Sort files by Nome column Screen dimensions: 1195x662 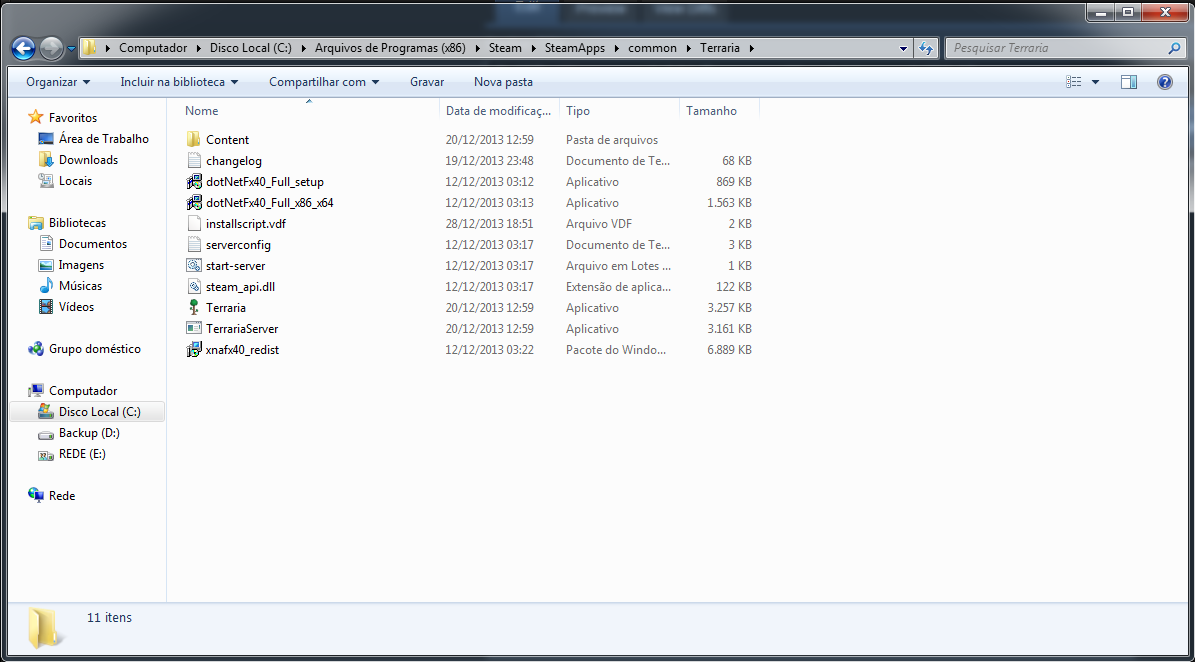(309, 110)
